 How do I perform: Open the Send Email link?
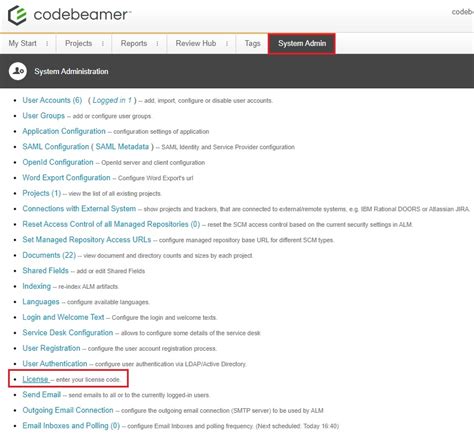click(41, 395)
